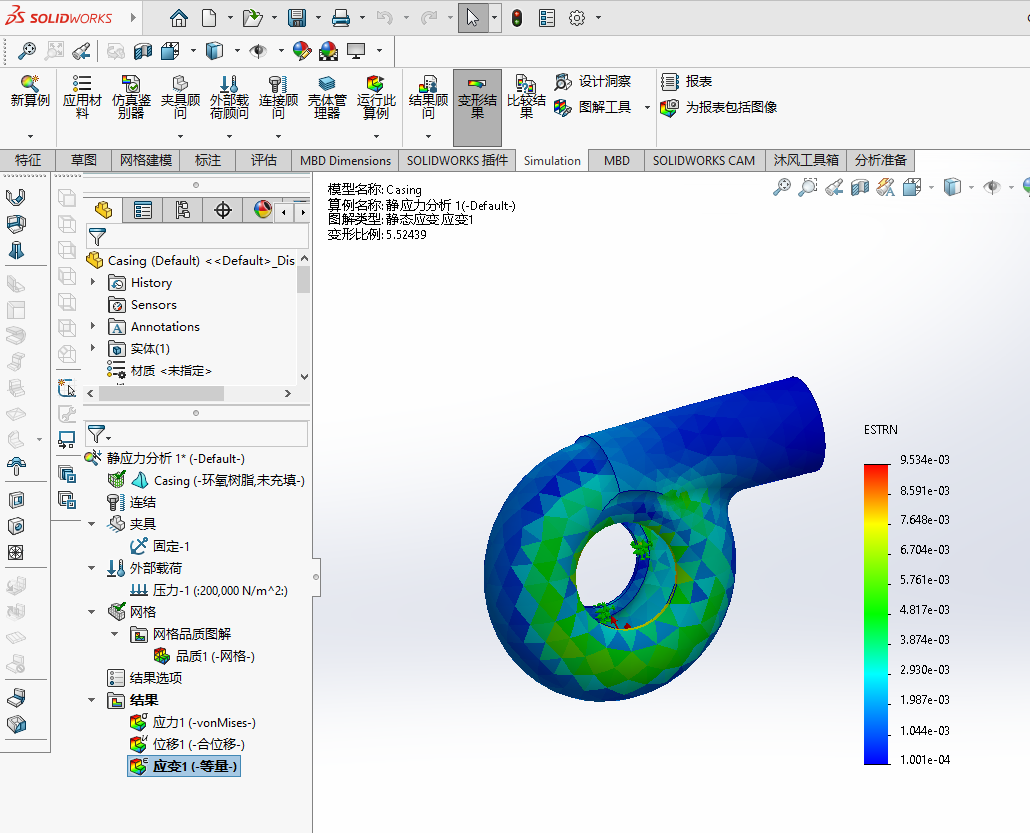The image size is (1030, 833).
Task: Click 为报表包括图像 (Include Image for Report)
Action: coord(719,107)
